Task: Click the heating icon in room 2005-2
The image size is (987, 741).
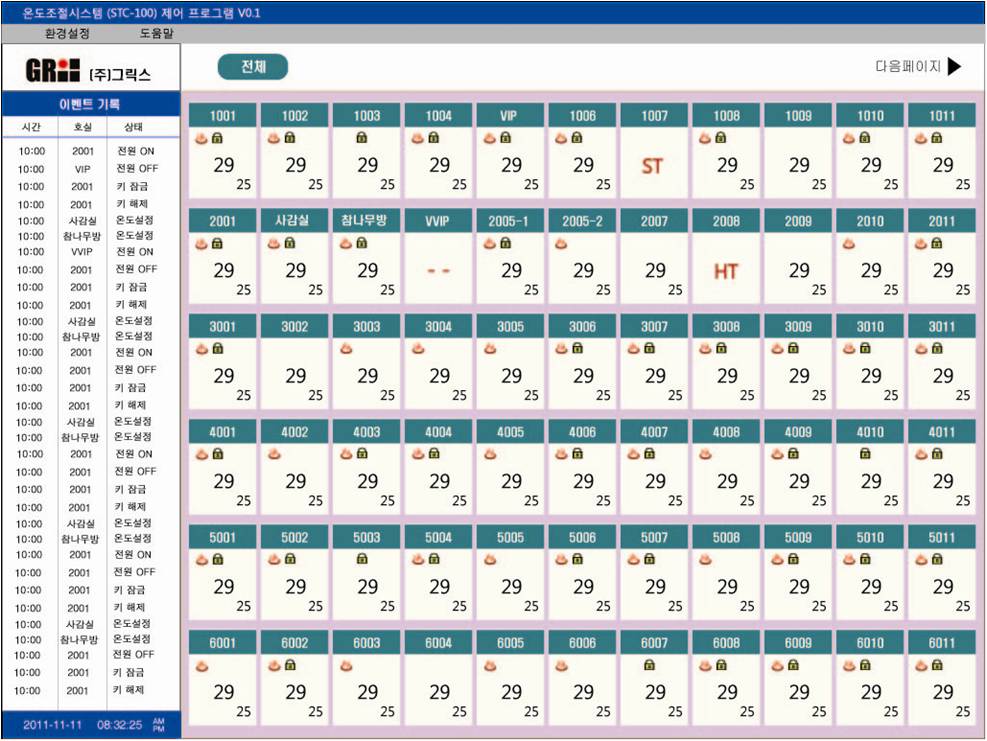Action: 561,243
